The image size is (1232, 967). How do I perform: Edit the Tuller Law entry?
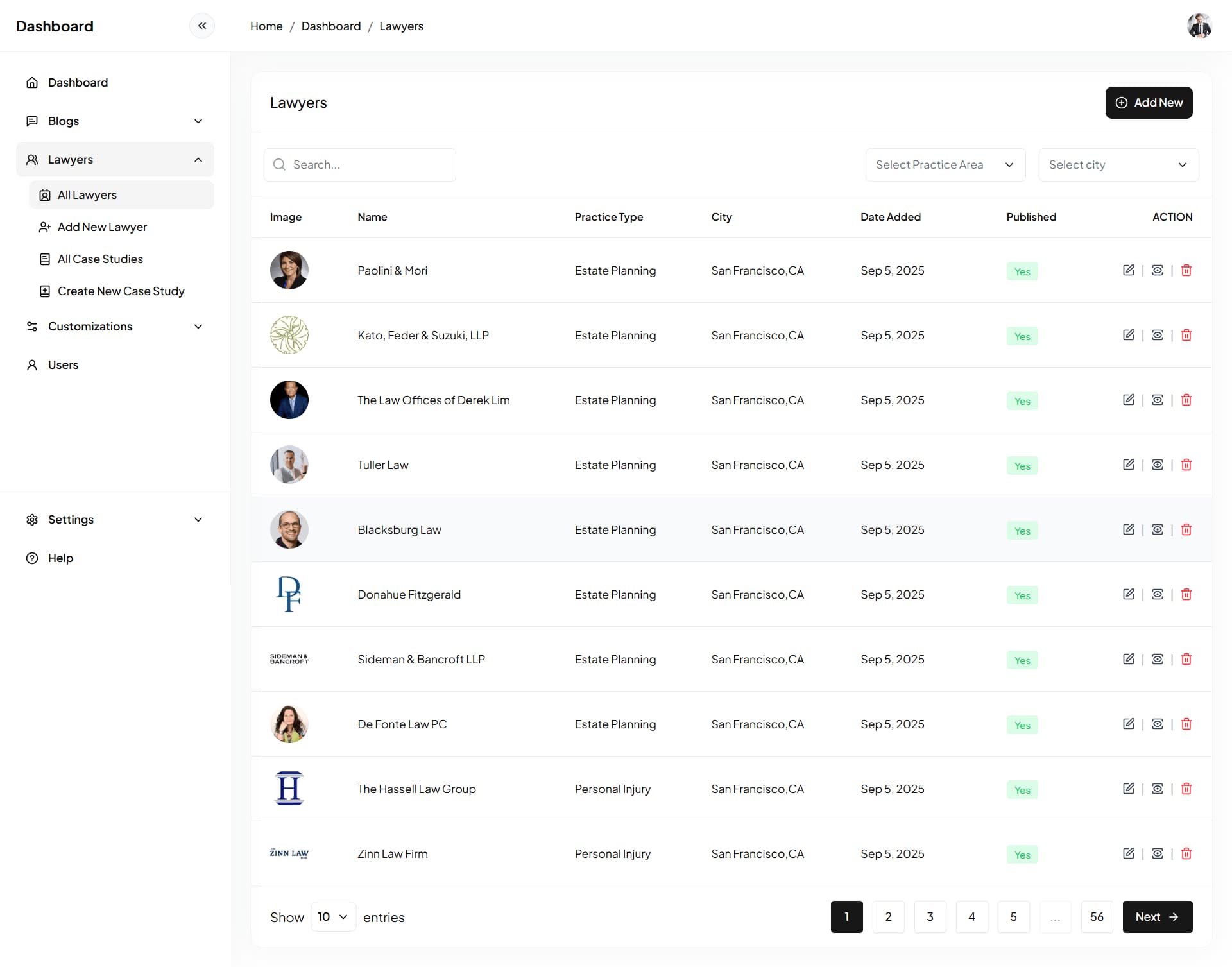pyautogui.click(x=1129, y=465)
